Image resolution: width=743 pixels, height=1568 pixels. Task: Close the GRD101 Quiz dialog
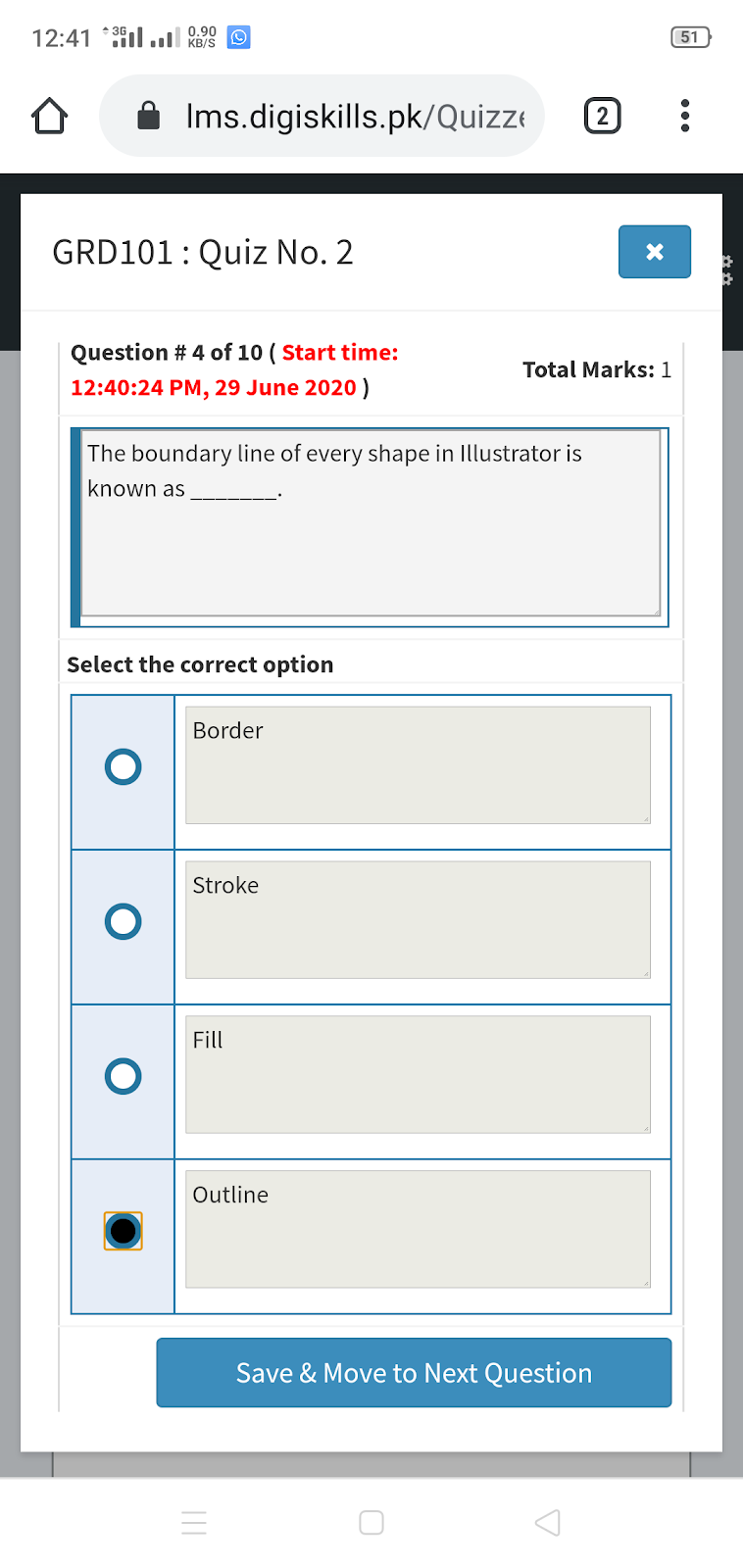[x=654, y=252]
